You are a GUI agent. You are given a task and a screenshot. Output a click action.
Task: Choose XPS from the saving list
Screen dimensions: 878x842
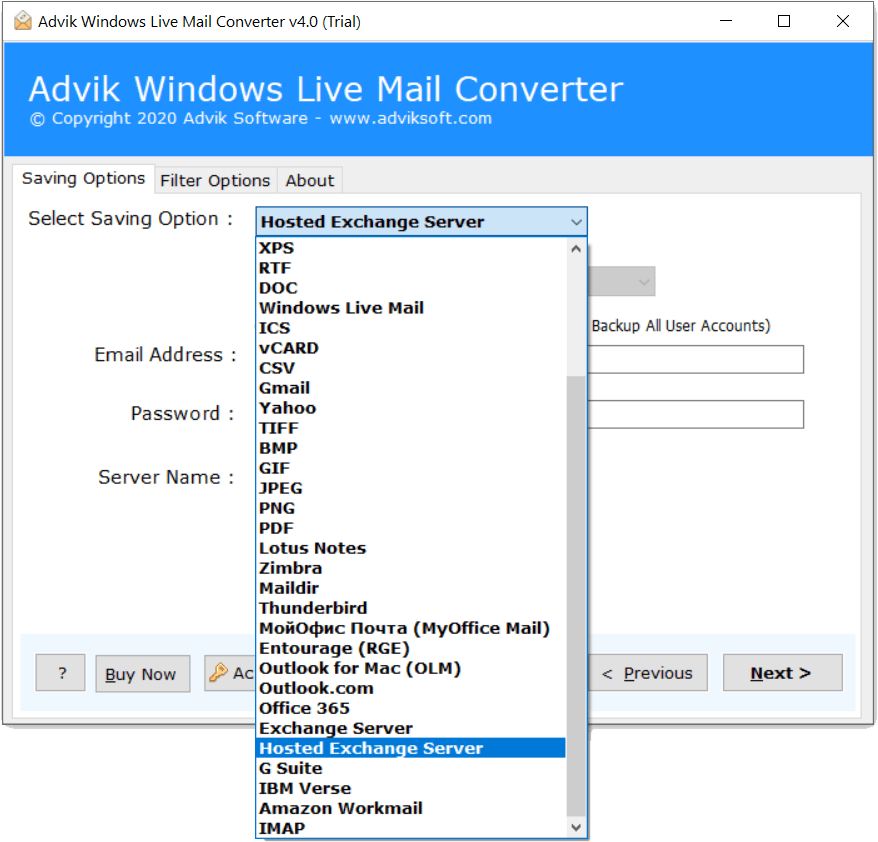pyautogui.click(x=411, y=248)
